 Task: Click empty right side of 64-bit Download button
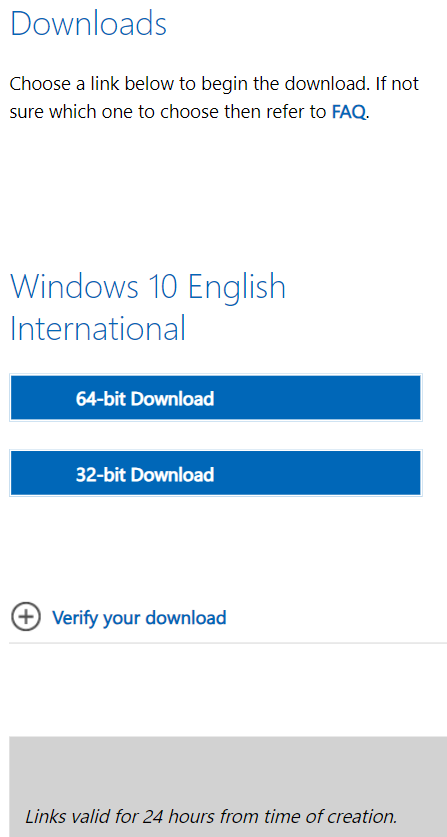(x=320, y=398)
